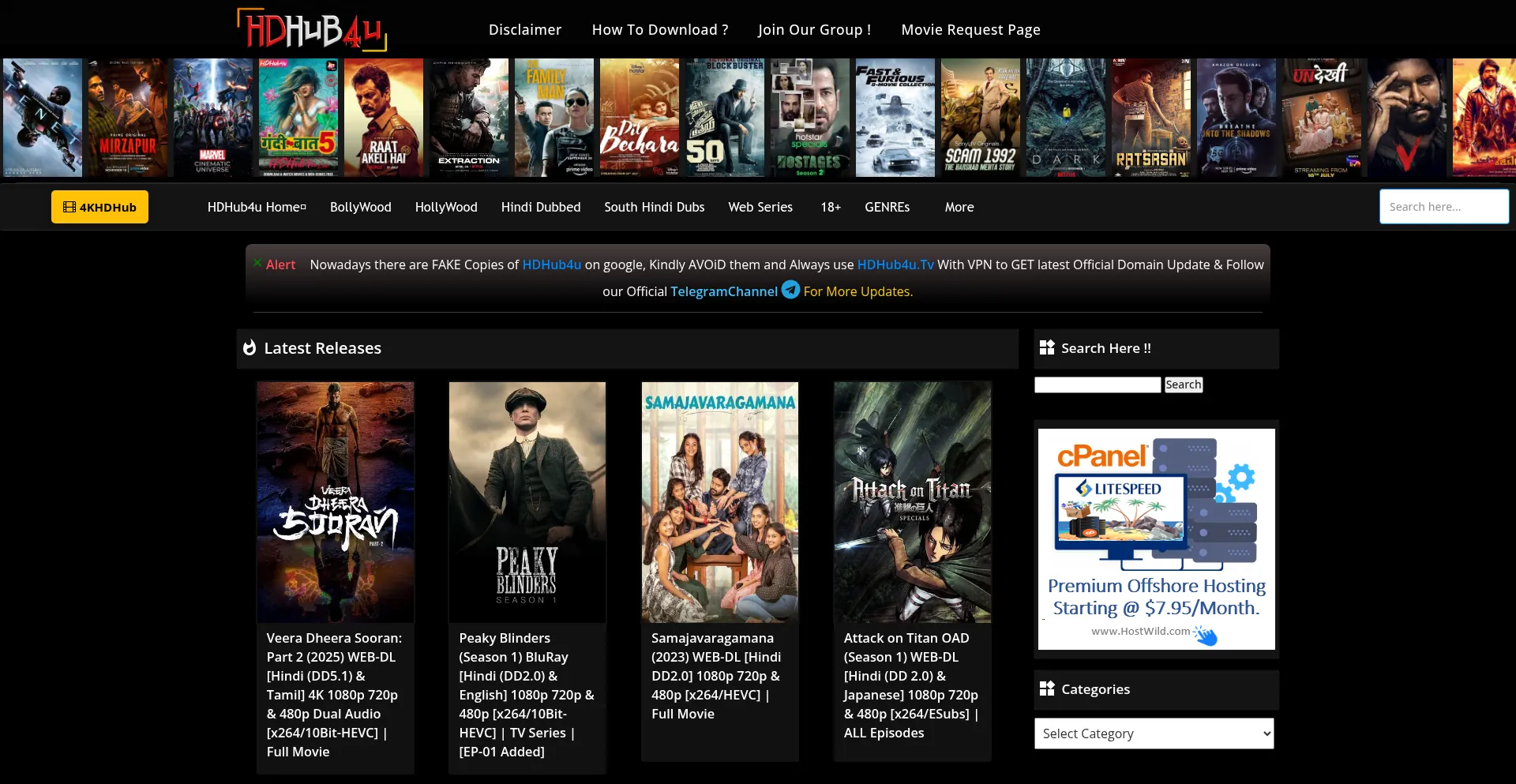Viewport: 1516px width, 784px height.
Task: Expand the More menu
Action: (x=959, y=207)
